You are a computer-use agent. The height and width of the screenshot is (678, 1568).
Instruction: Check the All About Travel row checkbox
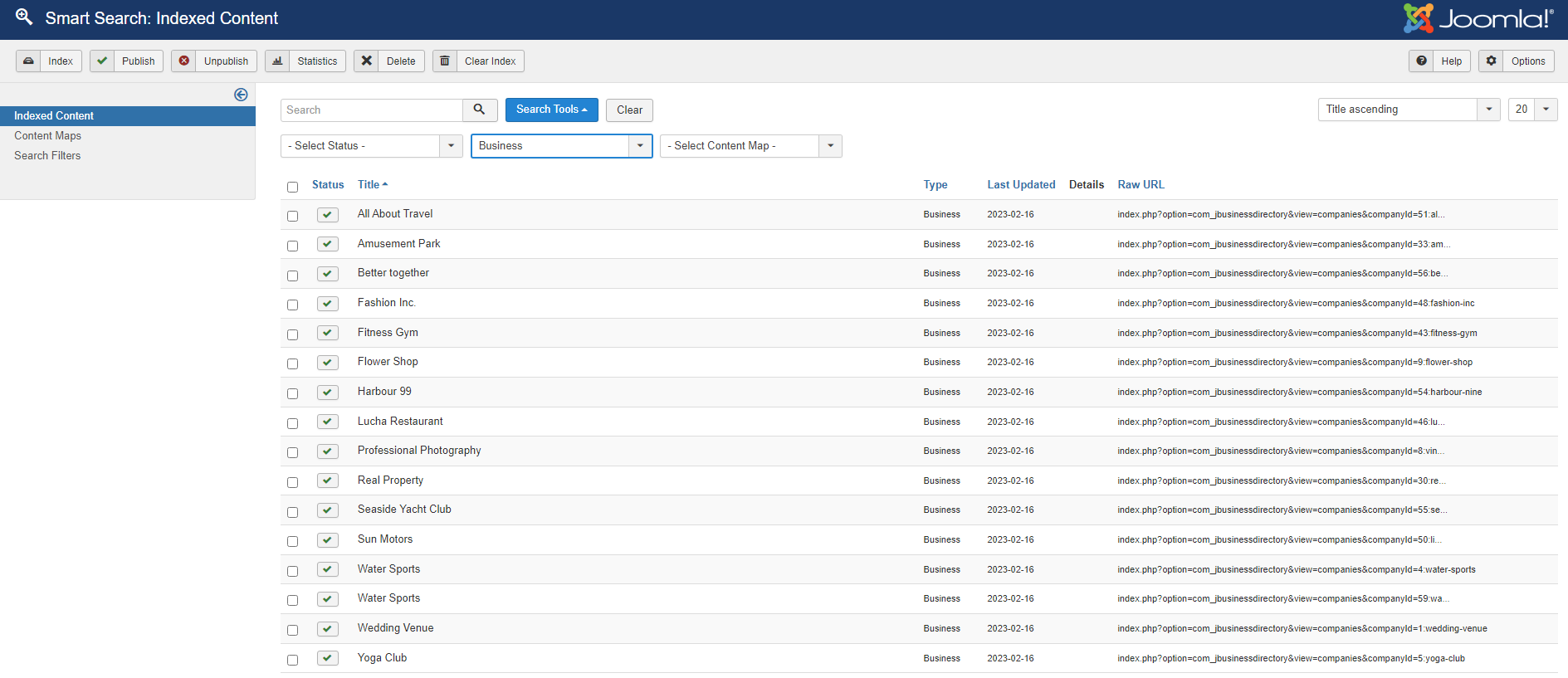(x=292, y=216)
